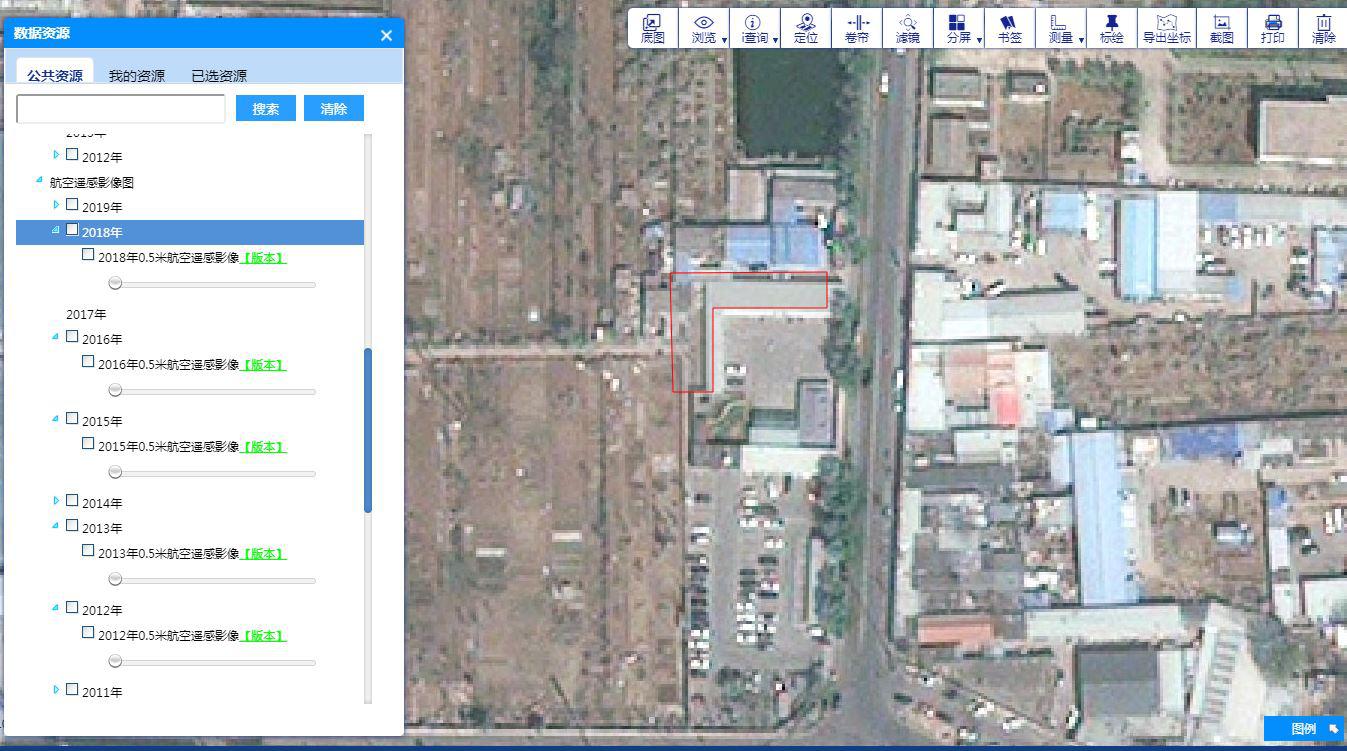Open the 分屏 dropdown arrow
This screenshot has width=1347, height=751.
pyautogui.click(x=979, y=40)
